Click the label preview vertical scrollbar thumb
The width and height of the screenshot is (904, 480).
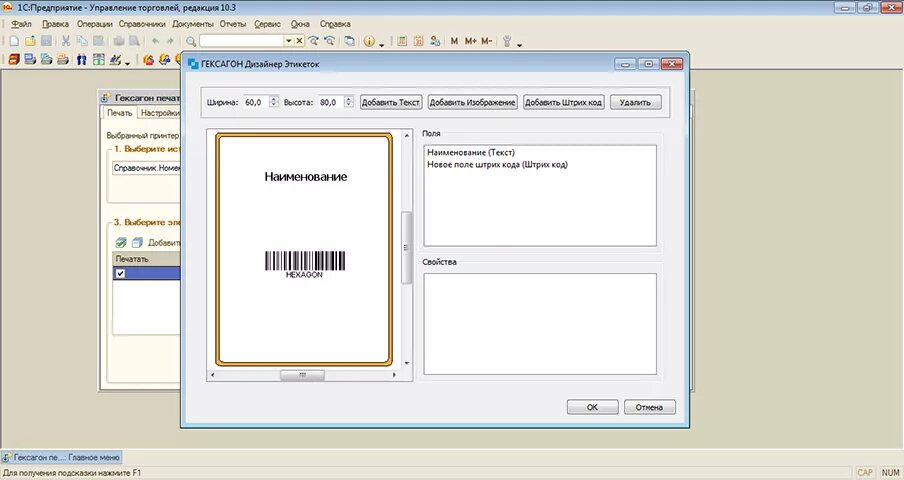pos(406,247)
